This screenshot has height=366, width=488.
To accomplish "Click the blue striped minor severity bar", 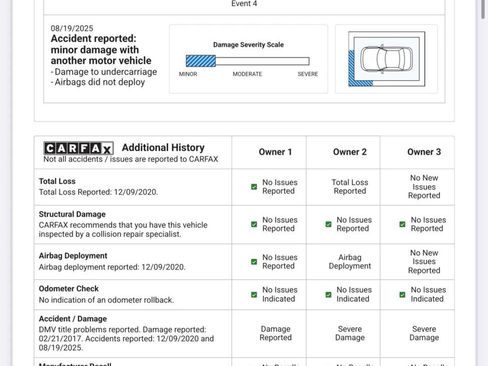I will point(201,61).
